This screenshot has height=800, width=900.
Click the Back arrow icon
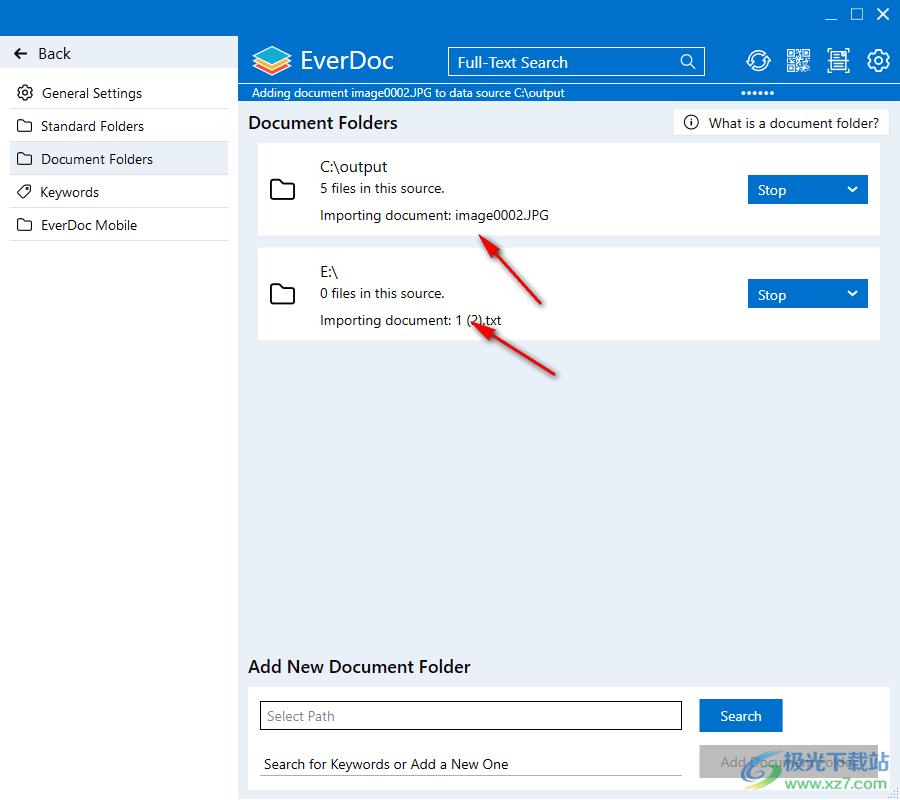(x=21, y=53)
